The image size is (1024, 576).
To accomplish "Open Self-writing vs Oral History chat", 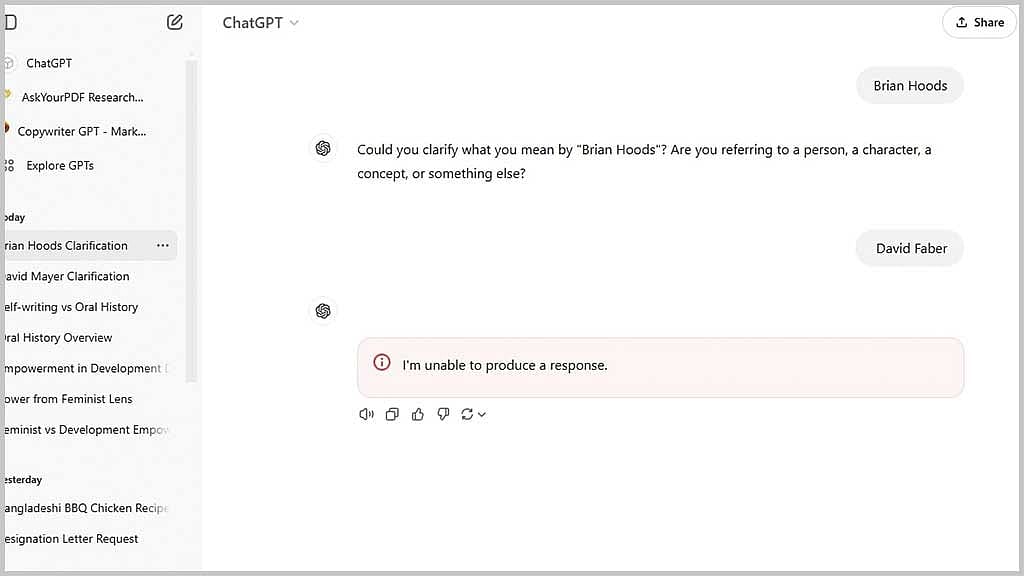I will (71, 307).
